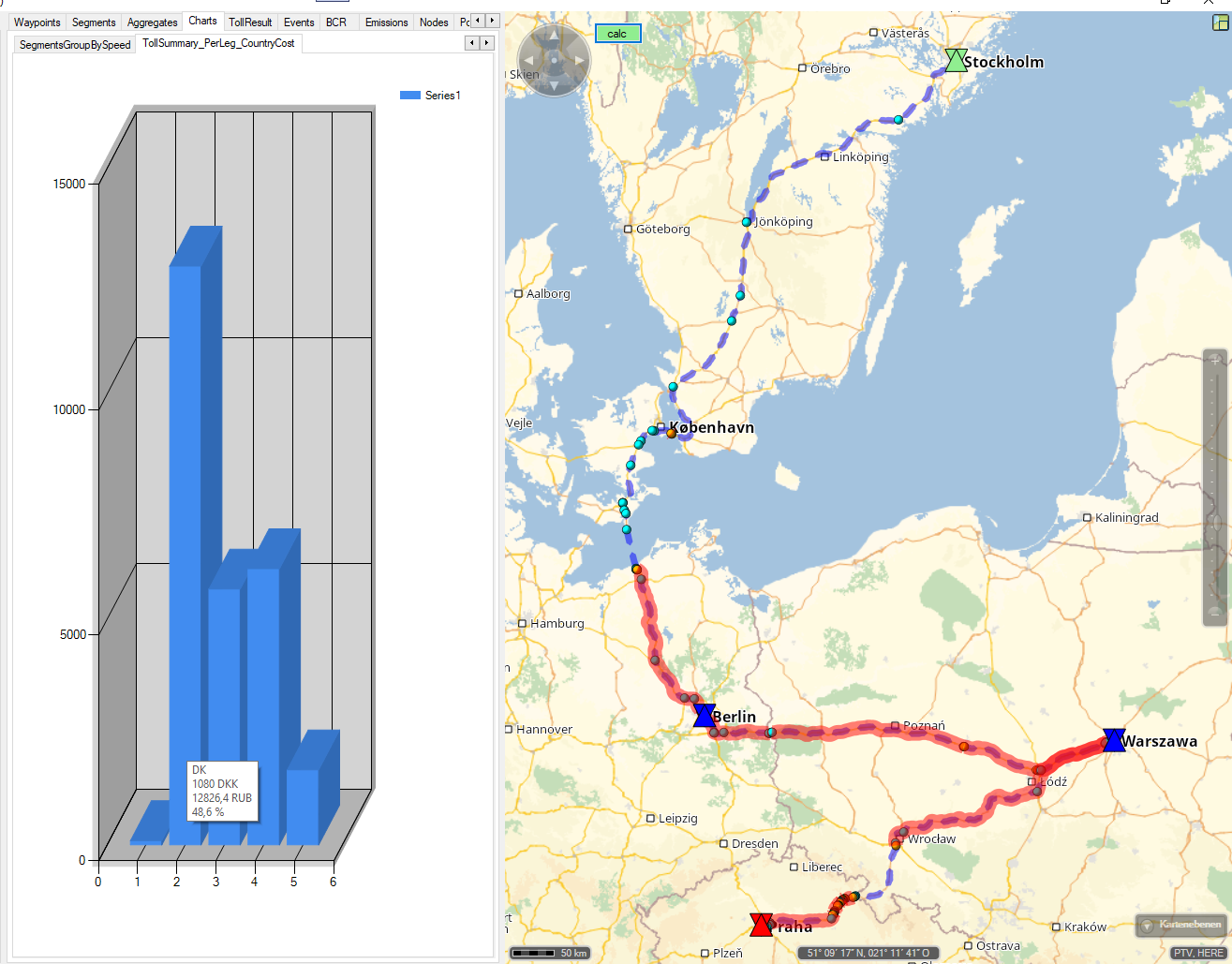Select the blue Warszawa via waypoint marker
The width and height of the screenshot is (1232, 964).
tap(1113, 740)
